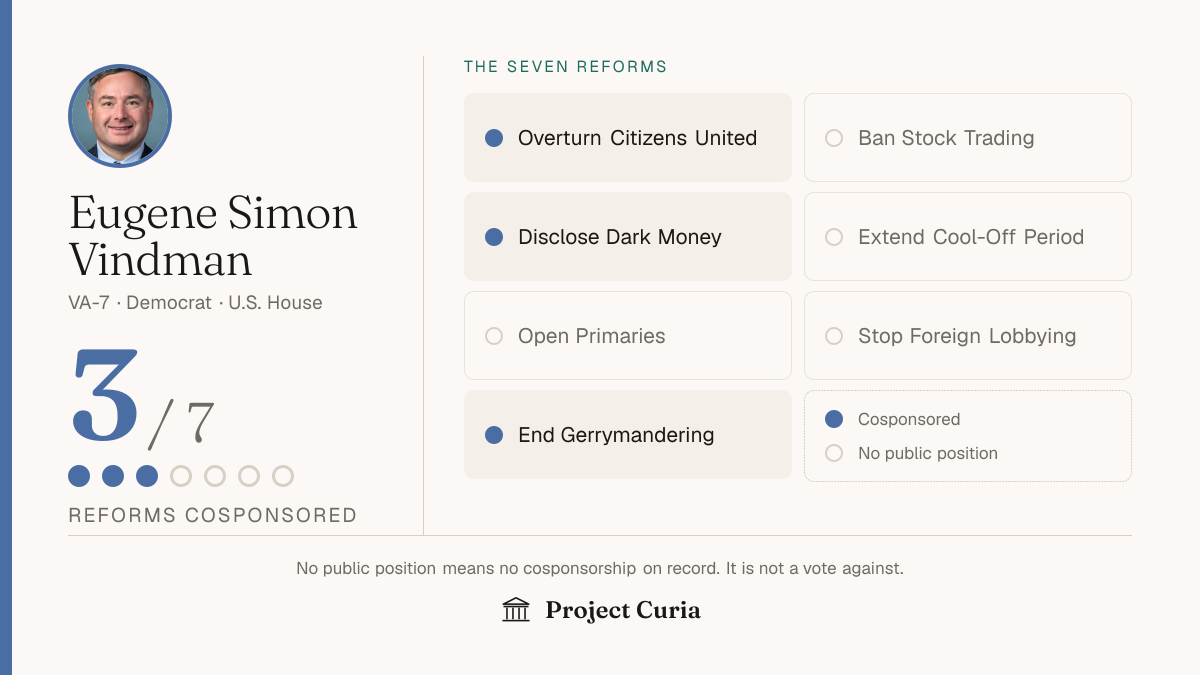The width and height of the screenshot is (1200, 675).
Task: Open the Ban Stock Trading card
Action: pos(968,138)
